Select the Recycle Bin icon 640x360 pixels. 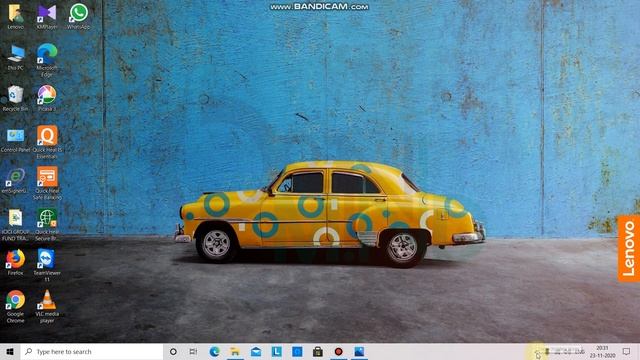pos(16,98)
